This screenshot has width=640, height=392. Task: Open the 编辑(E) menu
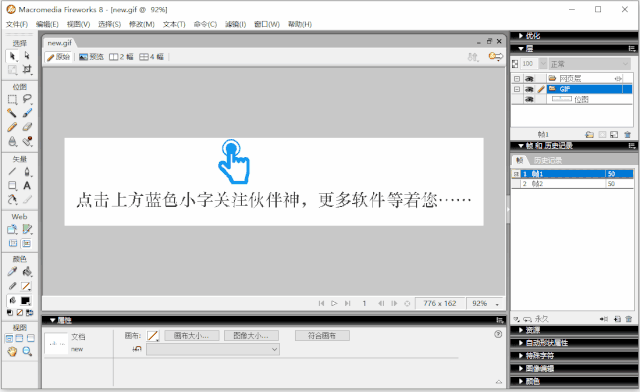point(47,24)
